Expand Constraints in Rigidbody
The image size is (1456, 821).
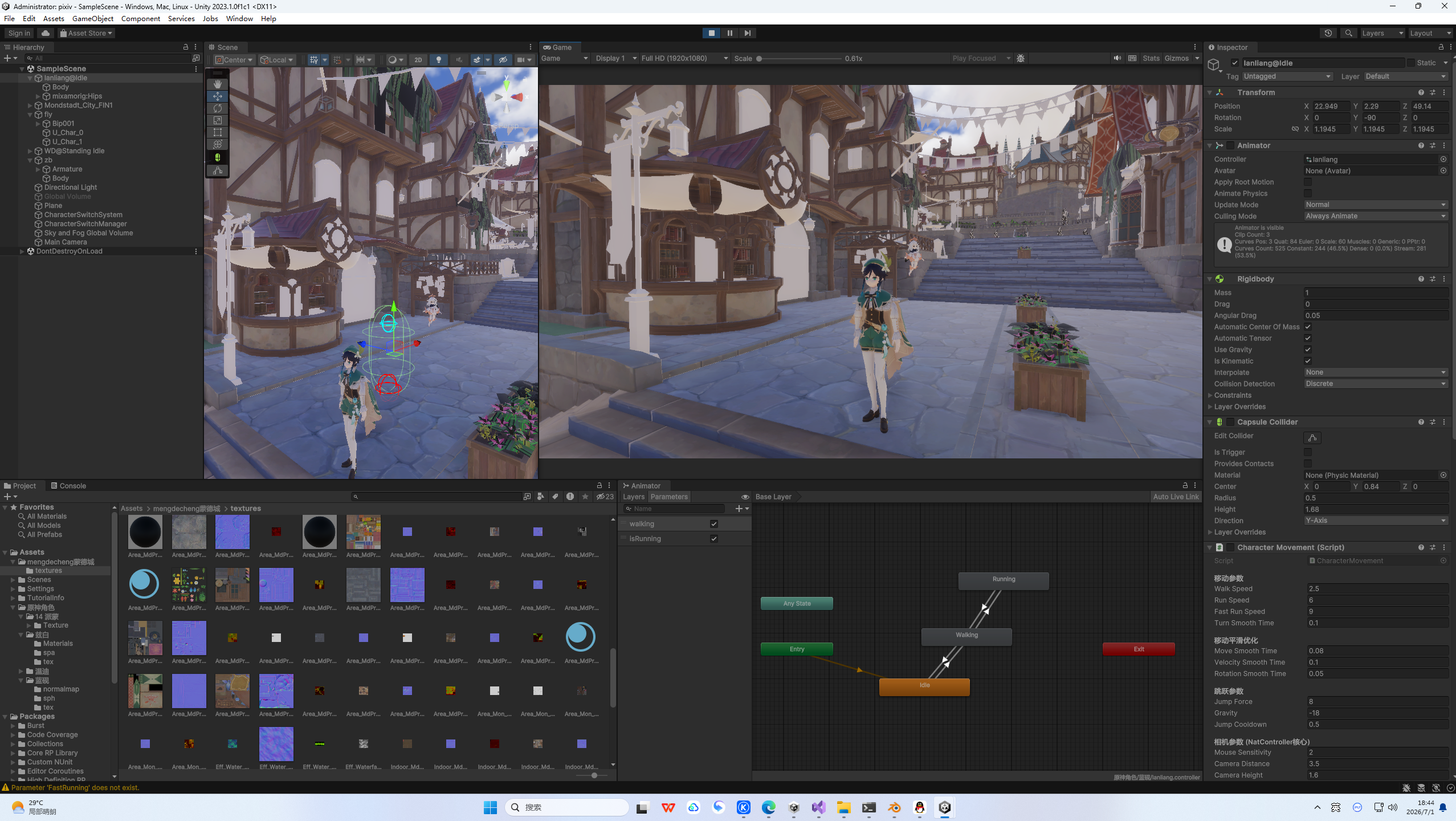pyautogui.click(x=1210, y=395)
